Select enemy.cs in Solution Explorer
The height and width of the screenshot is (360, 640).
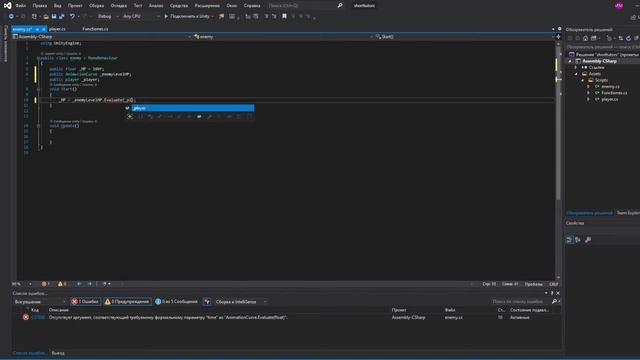(x=610, y=87)
